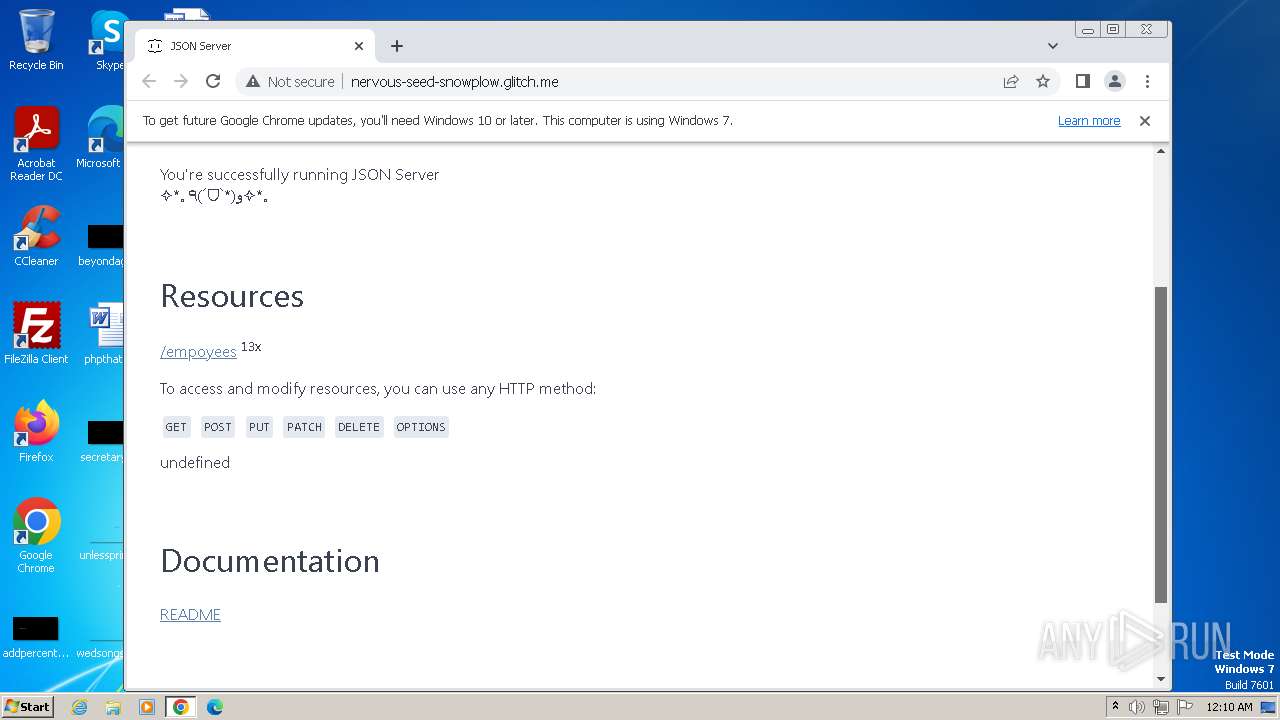Image resolution: width=1280 pixels, height=720 pixels.
Task: Click the Not secure warning icon
Action: [253, 81]
